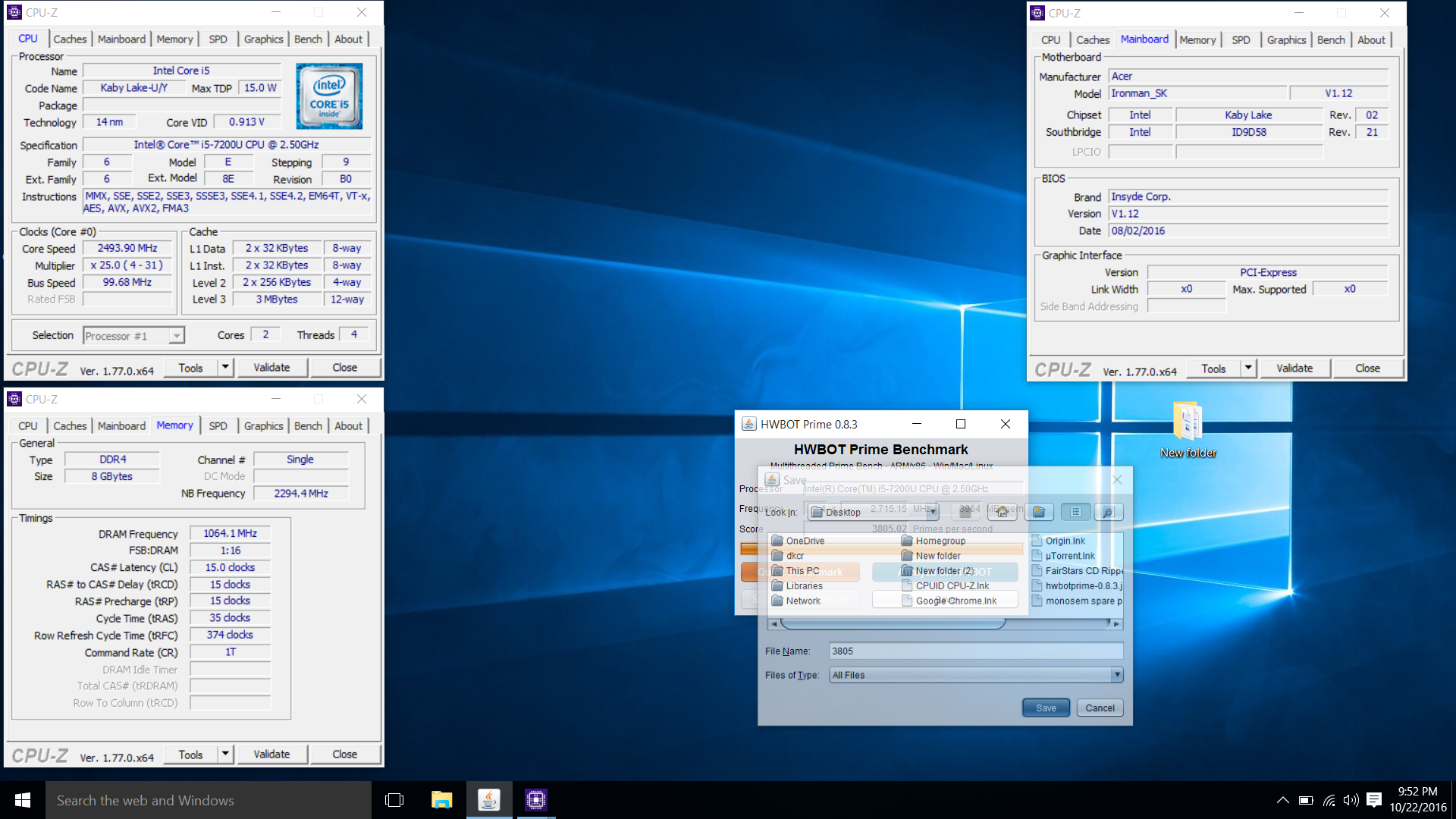1456x819 pixels.
Task: Select the dkcr folder in file list
Action: pos(788,556)
